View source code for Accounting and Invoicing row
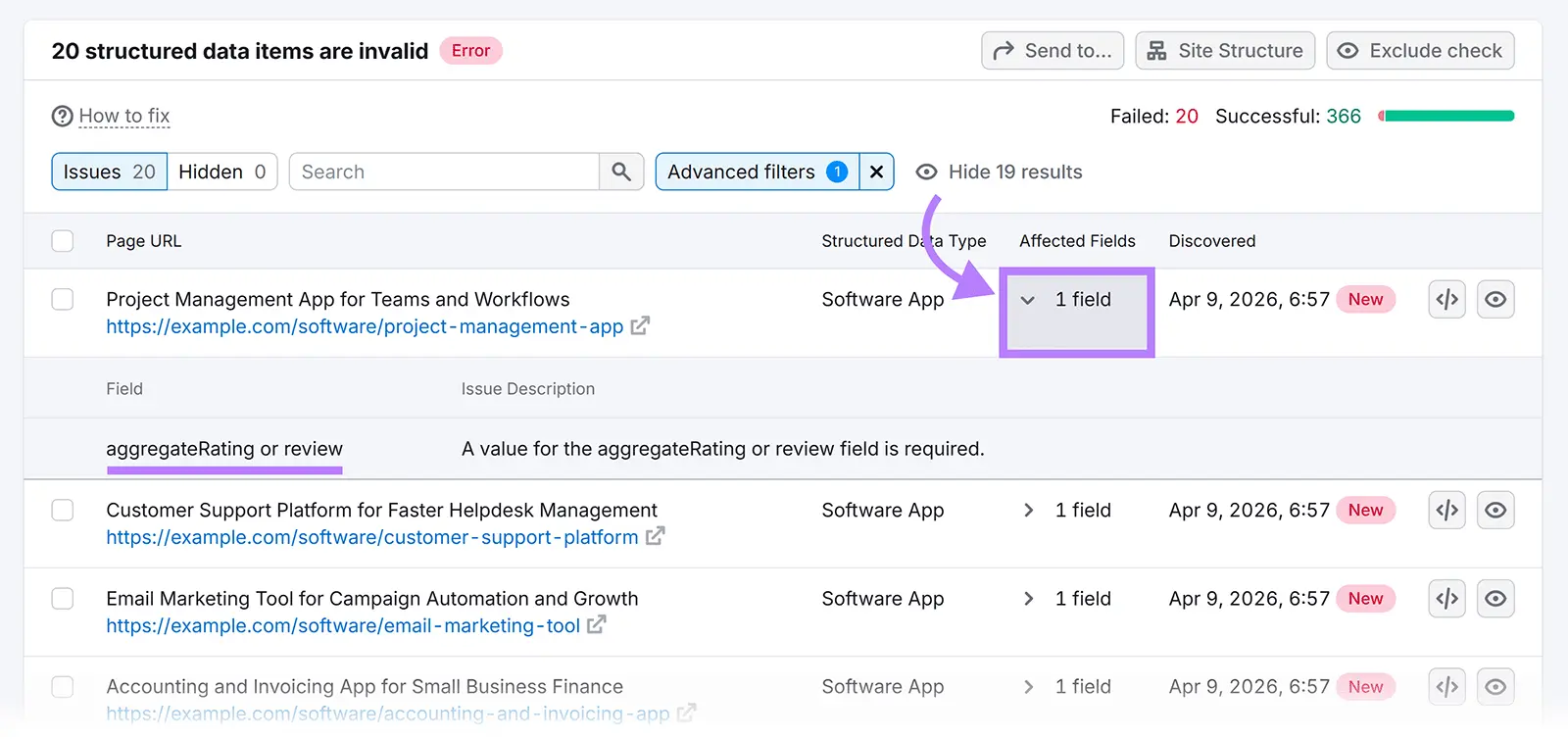The height and width of the screenshot is (739, 1568). 1447,686
